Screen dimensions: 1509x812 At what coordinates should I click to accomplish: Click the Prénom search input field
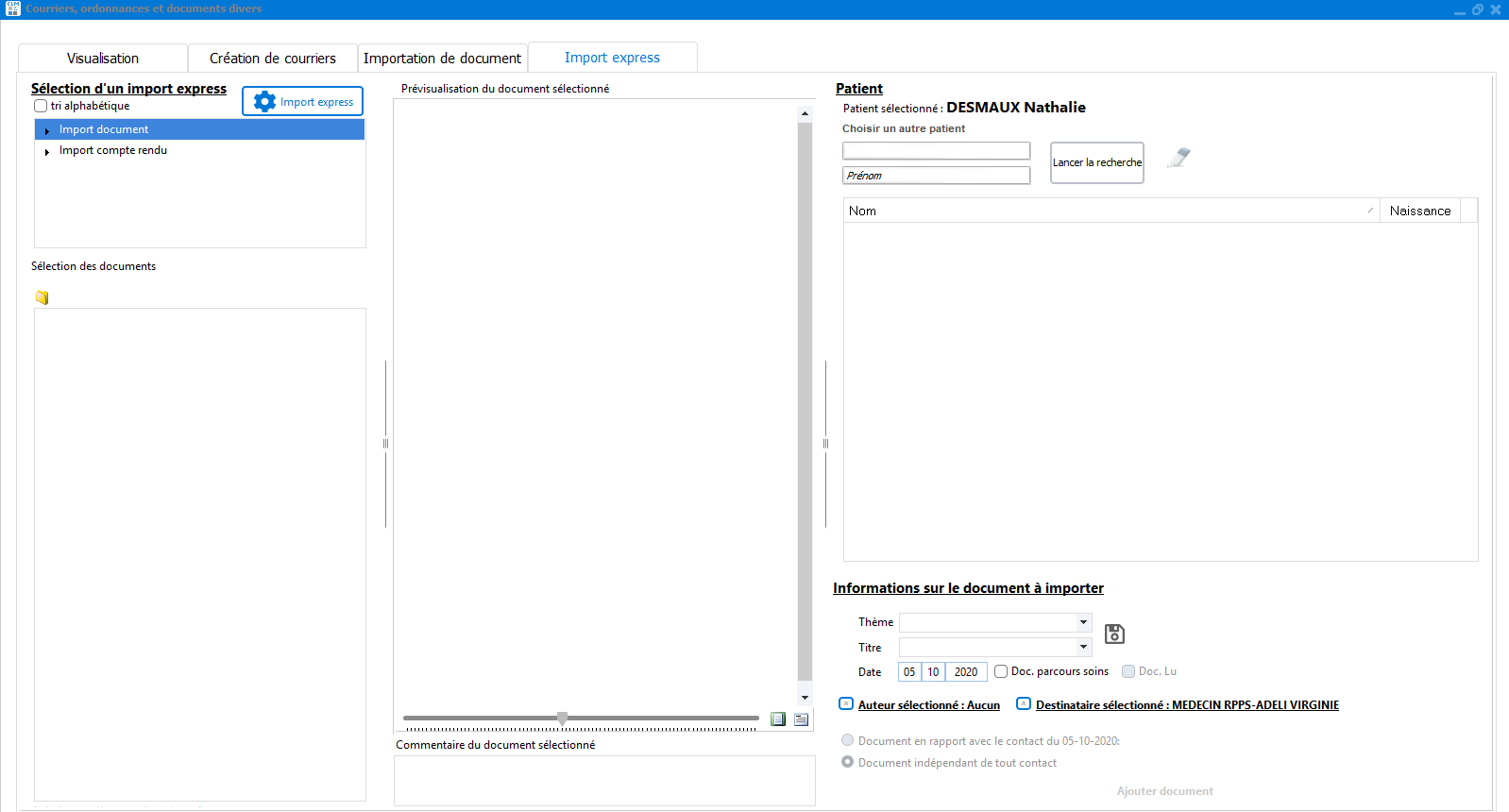point(935,176)
